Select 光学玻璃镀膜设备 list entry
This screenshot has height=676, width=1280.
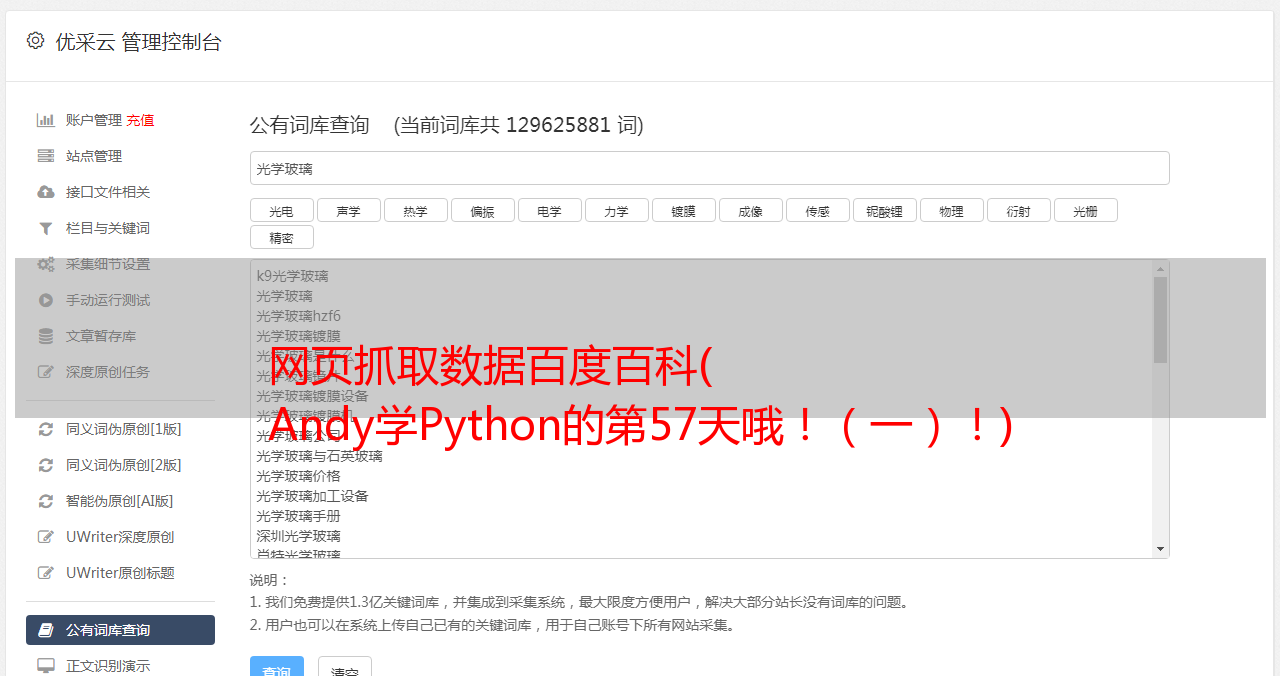pos(702,396)
